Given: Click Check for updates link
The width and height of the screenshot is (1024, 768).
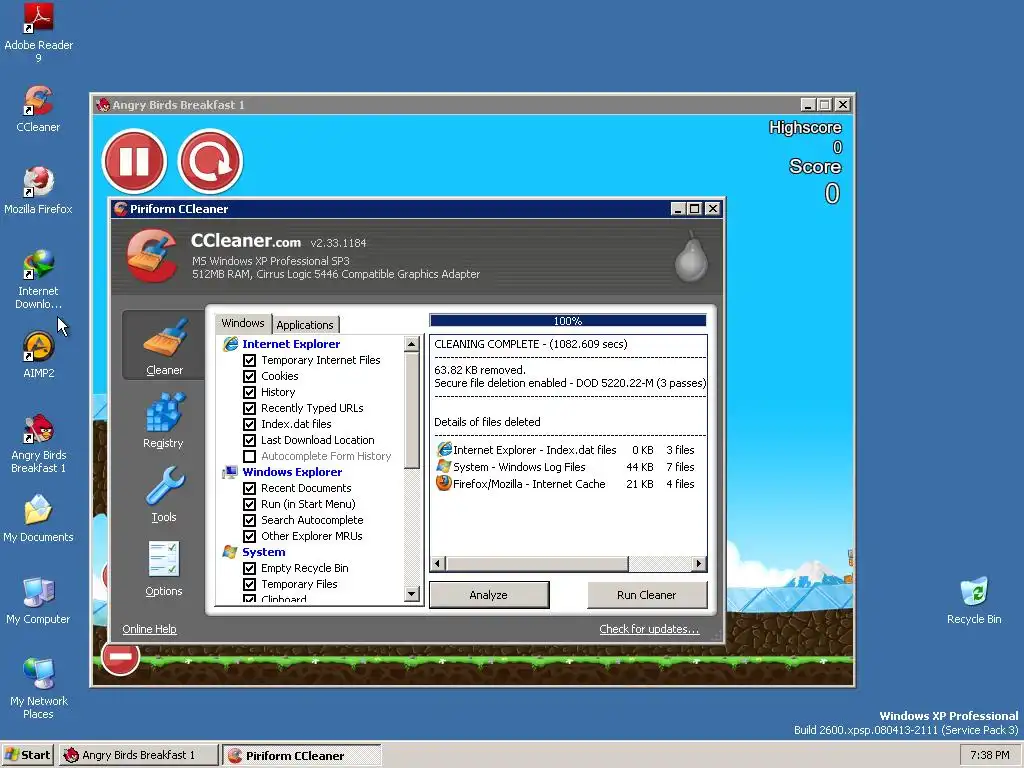Looking at the screenshot, I should click(x=649, y=629).
